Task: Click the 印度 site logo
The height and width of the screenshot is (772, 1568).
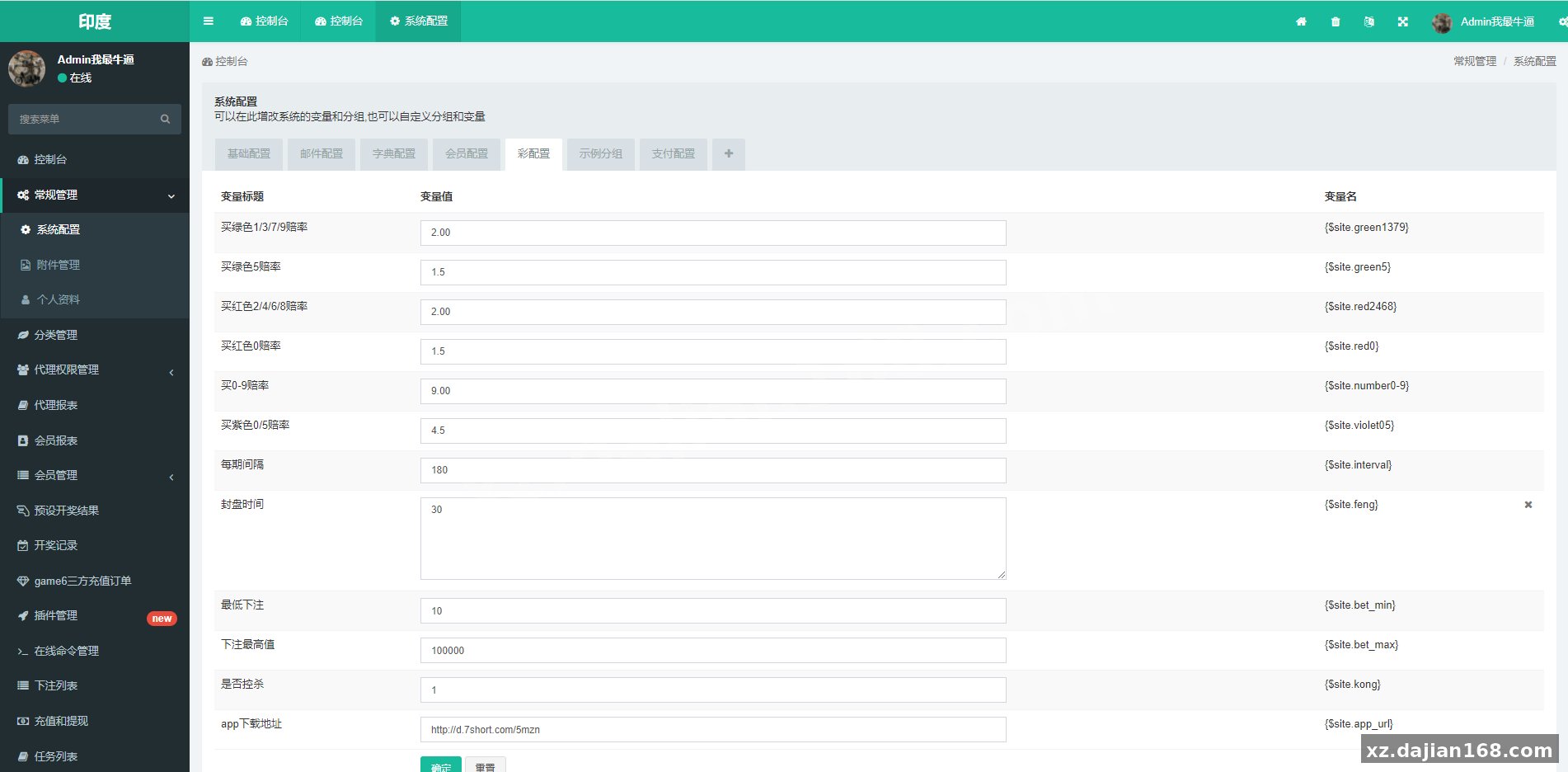Action: (95, 21)
